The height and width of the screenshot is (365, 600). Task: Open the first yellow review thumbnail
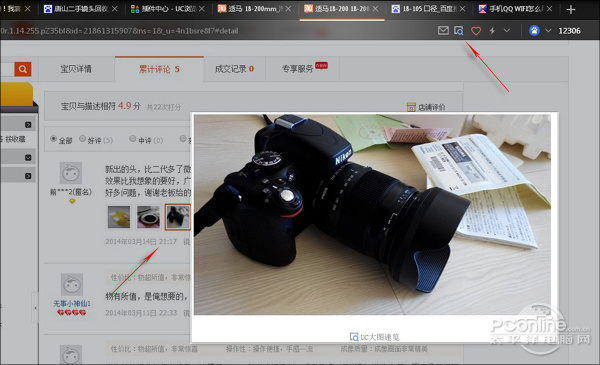pos(119,217)
